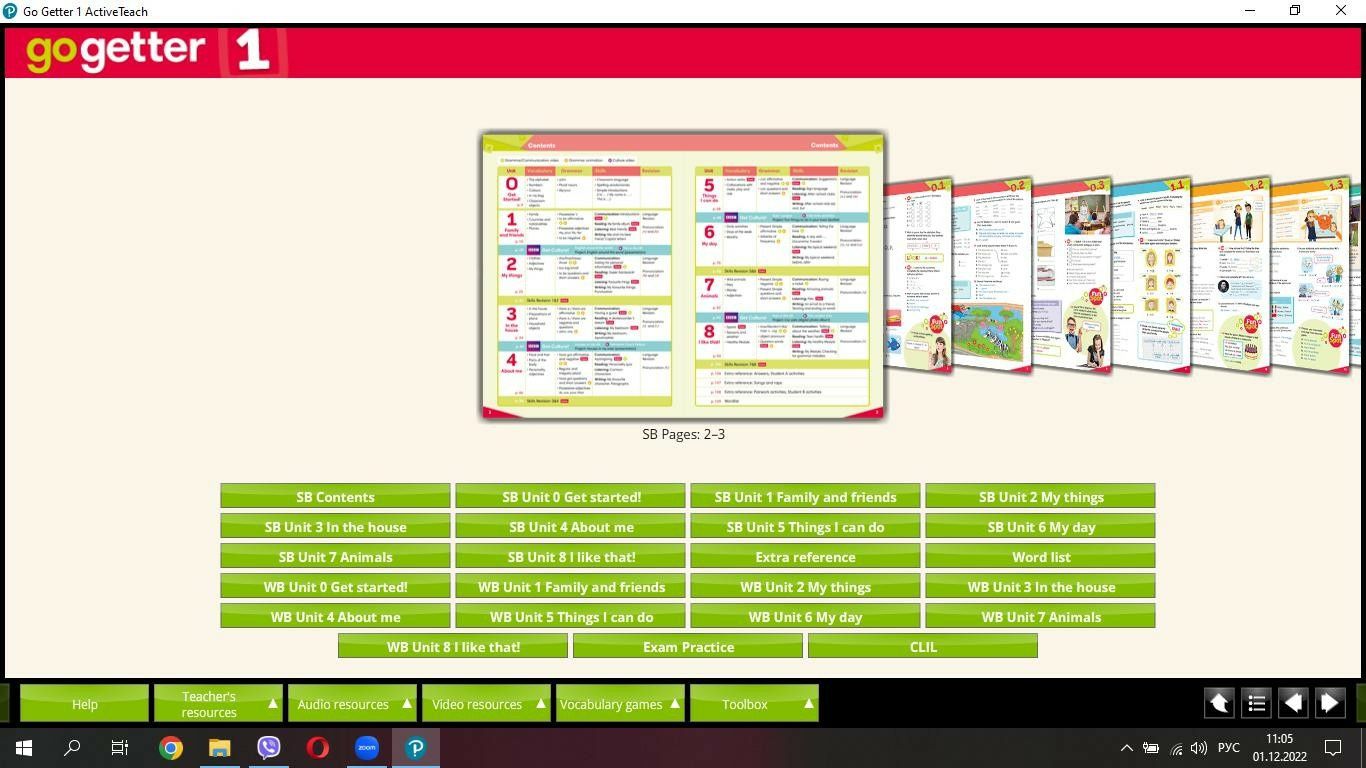This screenshot has height=768, width=1366.
Task: Open File Explorer from taskbar
Action: pyautogui.click(x=219, y=747)
